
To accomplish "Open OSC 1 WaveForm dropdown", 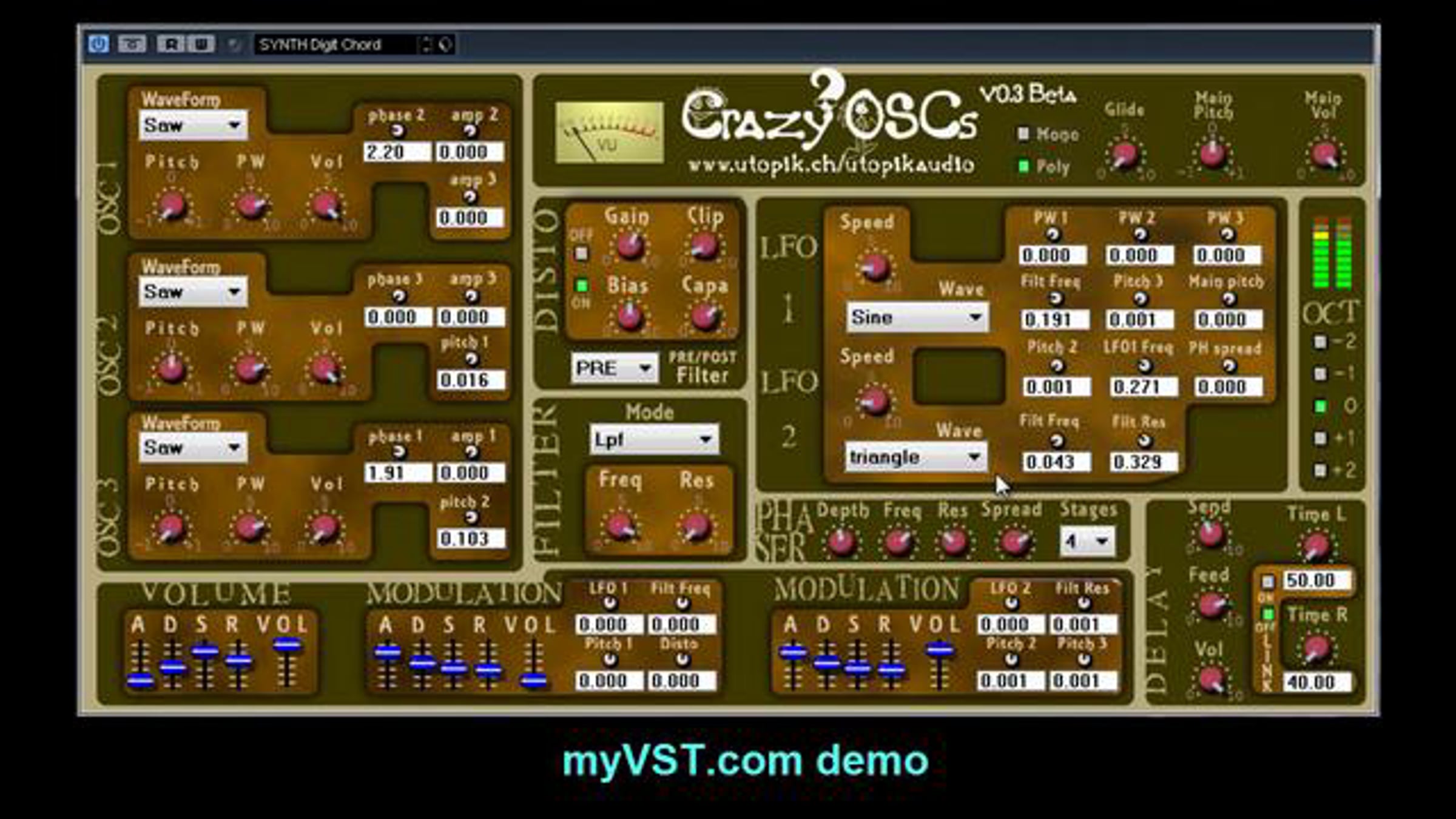I will point(193,126).
